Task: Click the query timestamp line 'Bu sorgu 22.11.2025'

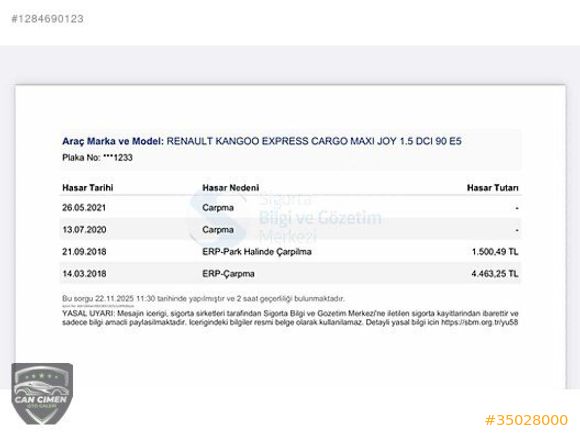Action: 203,299
